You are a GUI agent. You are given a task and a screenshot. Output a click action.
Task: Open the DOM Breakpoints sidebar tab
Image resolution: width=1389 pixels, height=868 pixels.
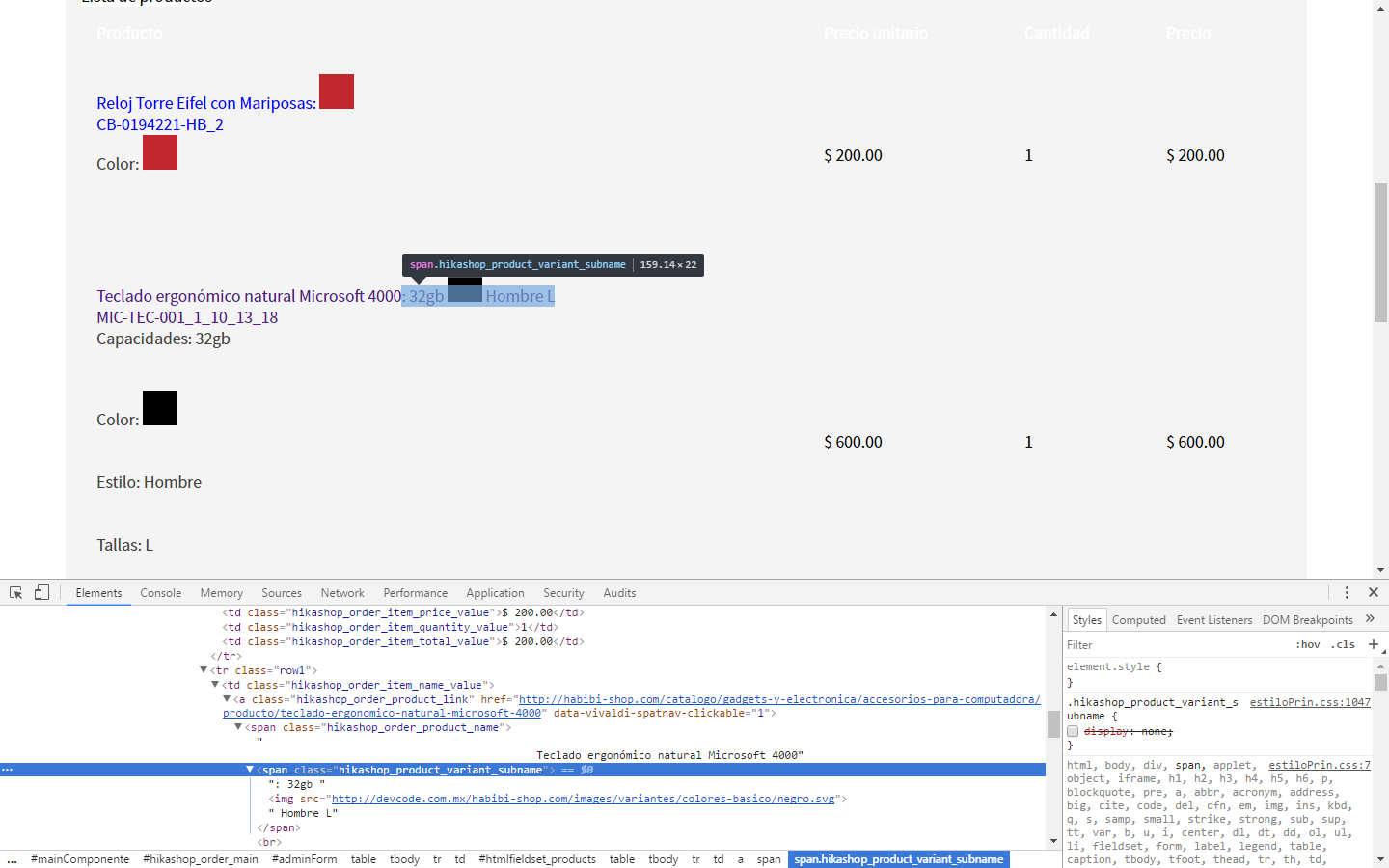click(x=1308, y=620)
